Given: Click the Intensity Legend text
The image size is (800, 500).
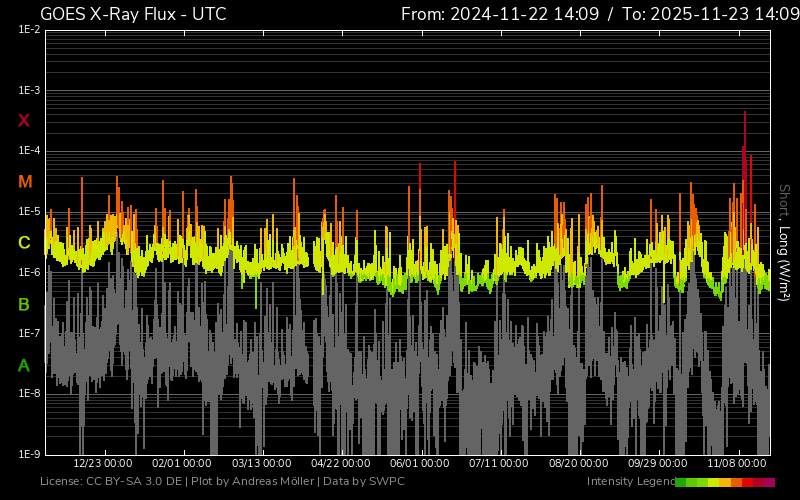Looking at the screenshot, I should [x=630, y=482].
